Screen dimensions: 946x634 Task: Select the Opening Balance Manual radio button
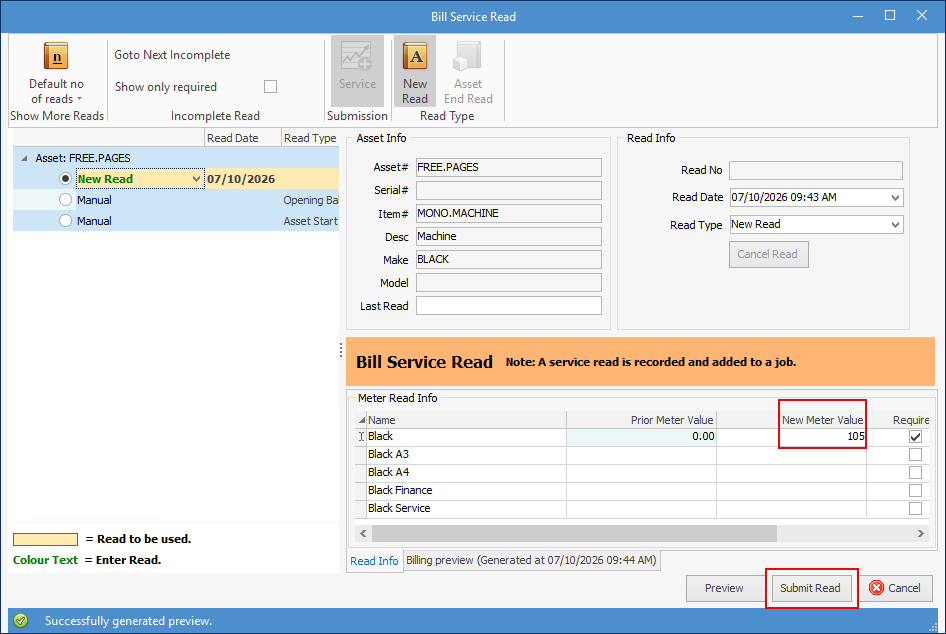coord(65,200)
